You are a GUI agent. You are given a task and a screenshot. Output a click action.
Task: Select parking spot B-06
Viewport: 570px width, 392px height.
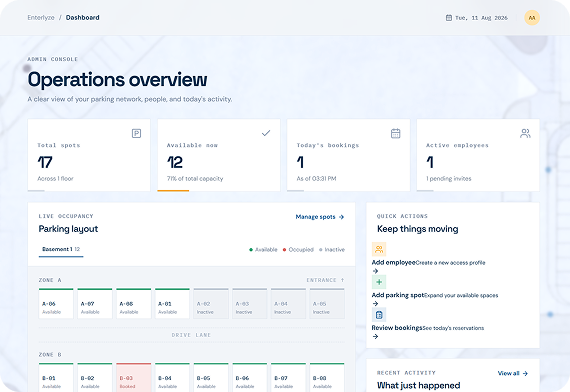click(x=250, y=377)
